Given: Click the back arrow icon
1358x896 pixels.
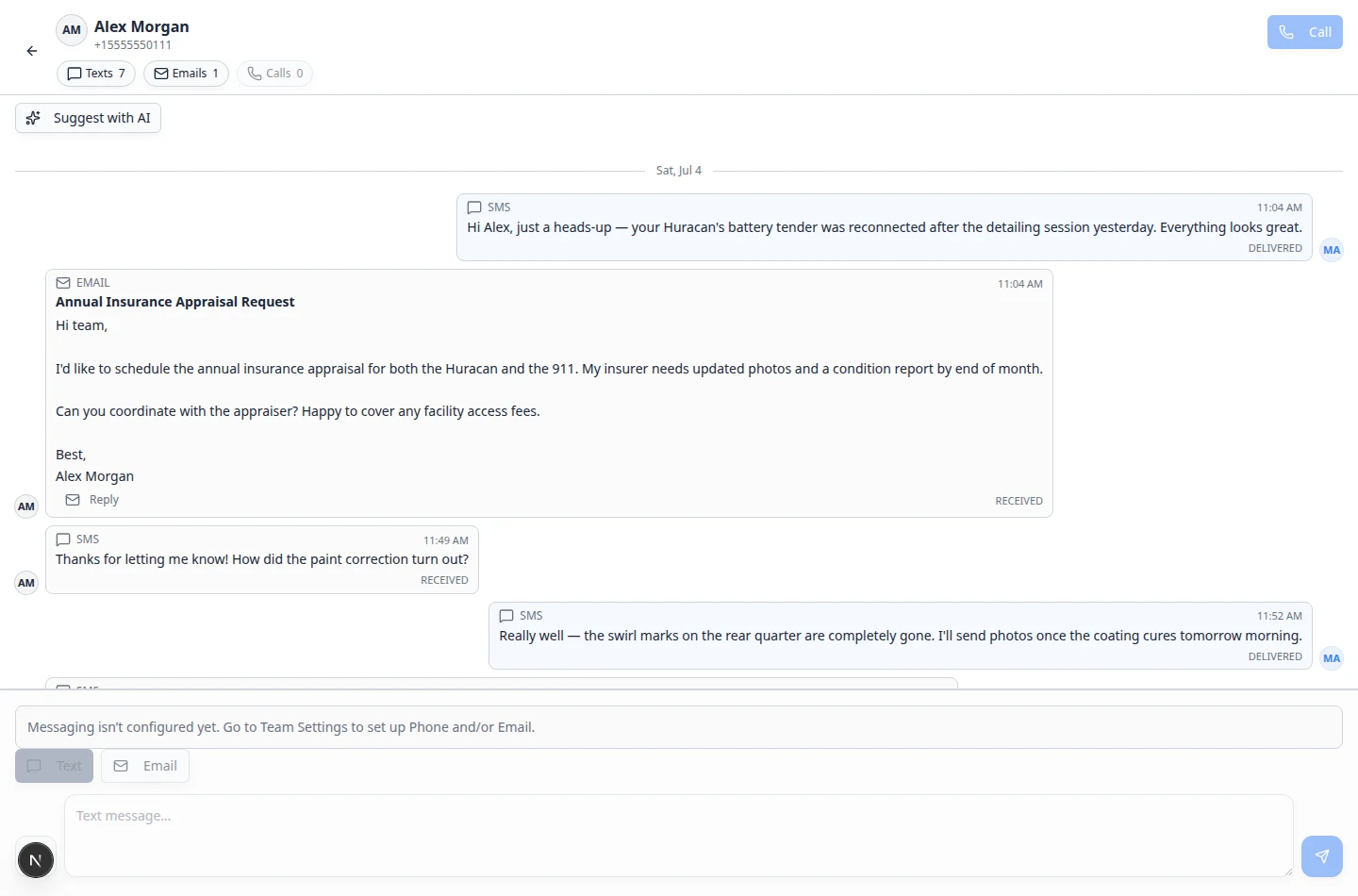Looking at the screenshot, I should pos(32,51).
